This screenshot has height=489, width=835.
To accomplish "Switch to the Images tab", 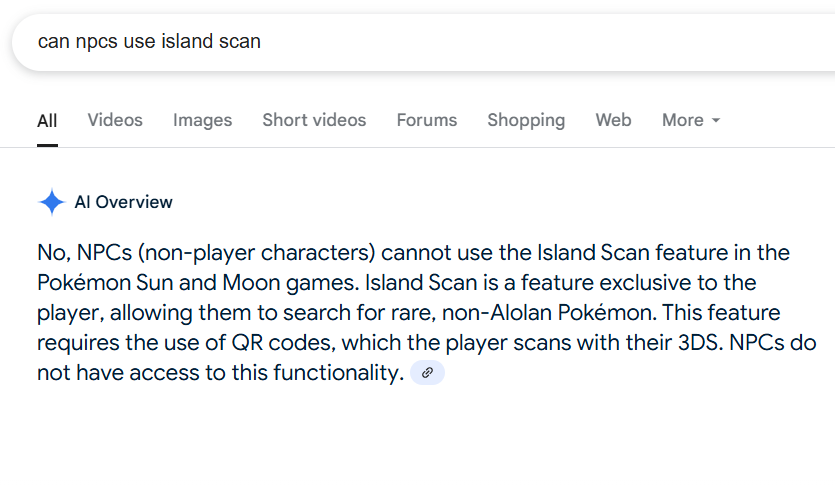I will [x=202, y=120].
